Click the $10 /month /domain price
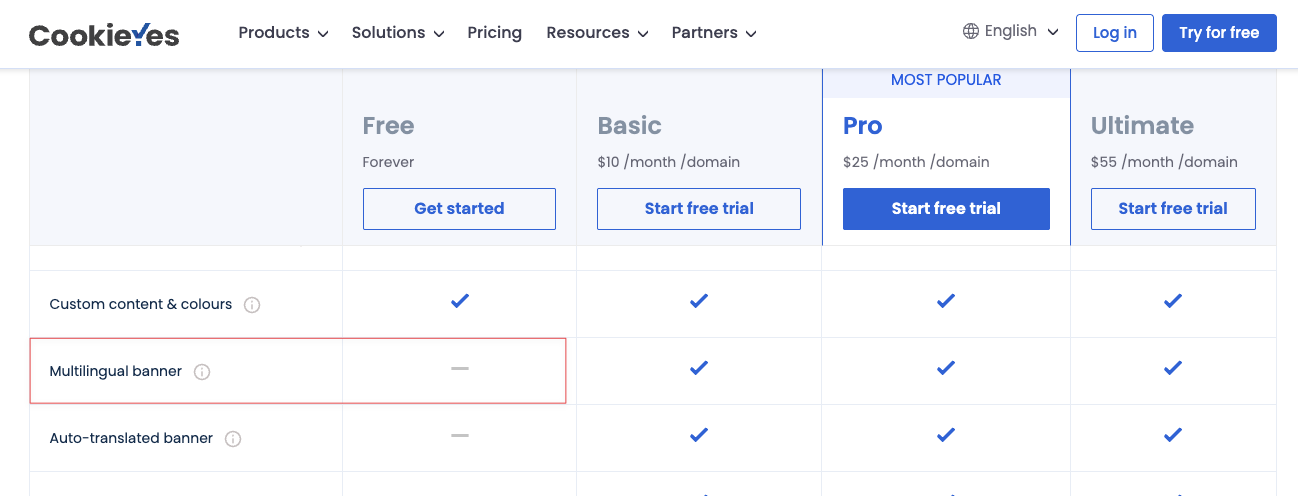The width and height of the screenshot is (1298, 496). (x=669, y=162)
